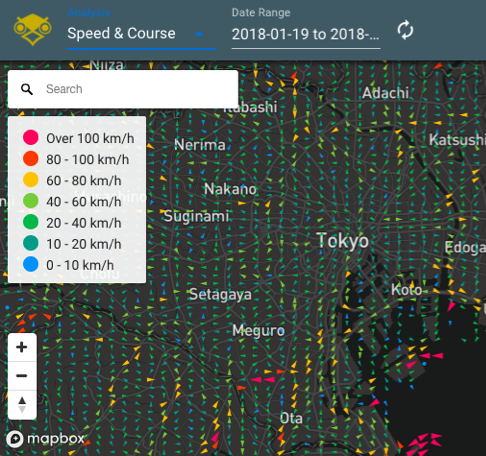This screenshot has height=456, width=486.
Task: Click the Setagaya map label
Action: point(220,294)
